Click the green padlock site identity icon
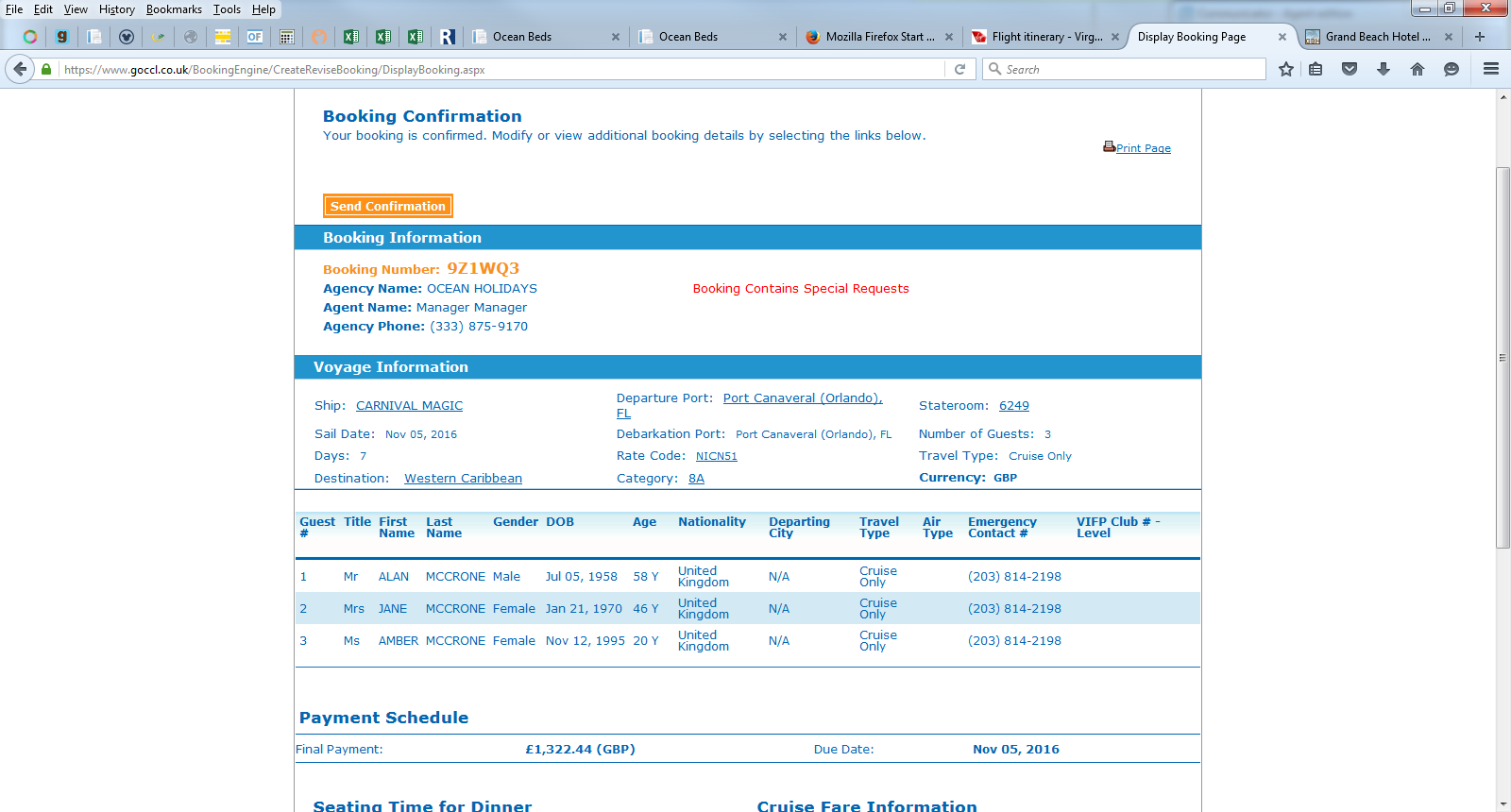The width and height of the screenshot is (1511, 812). (45, 69)
